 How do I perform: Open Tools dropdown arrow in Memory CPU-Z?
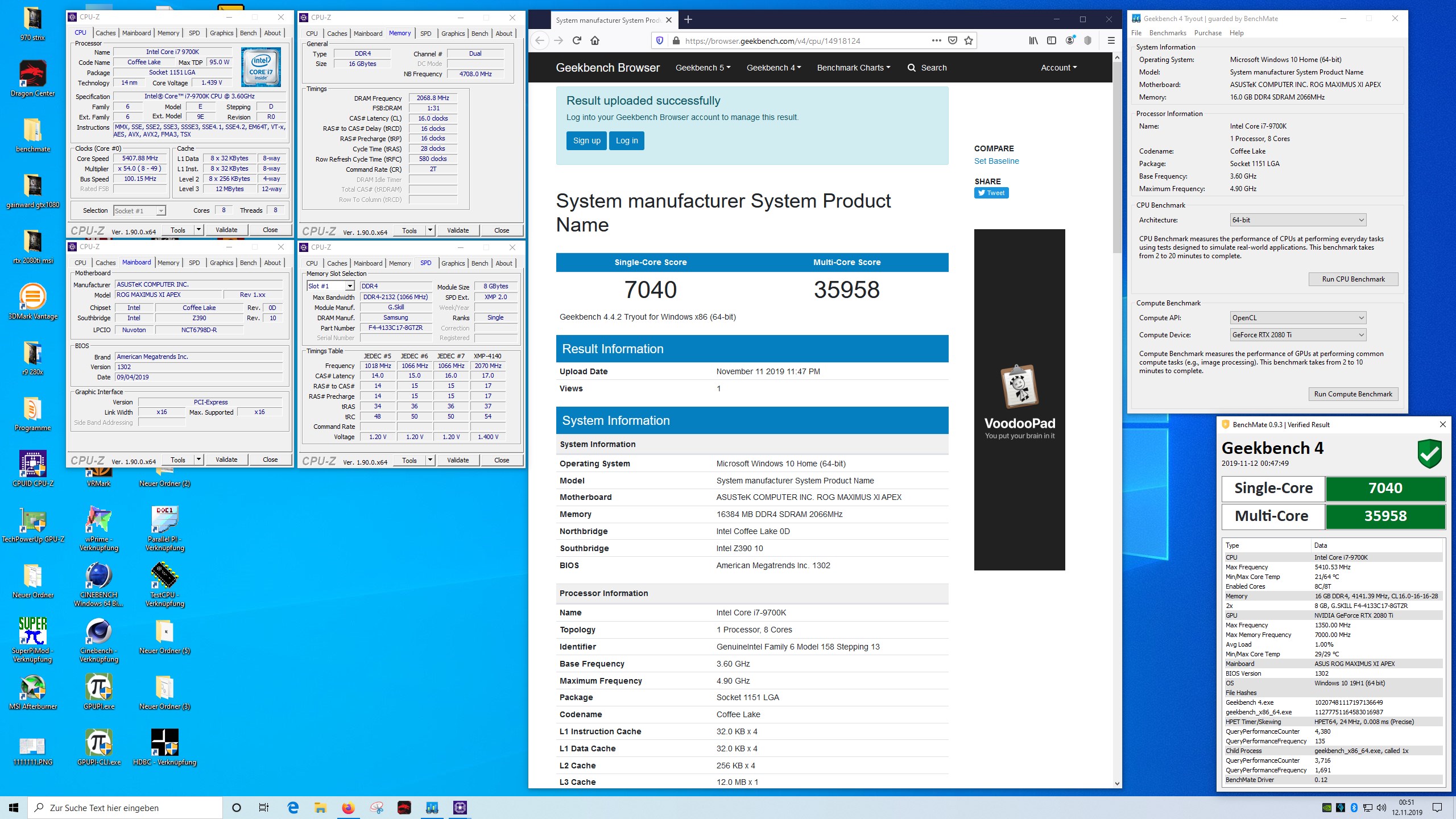(x=430, y=230)
